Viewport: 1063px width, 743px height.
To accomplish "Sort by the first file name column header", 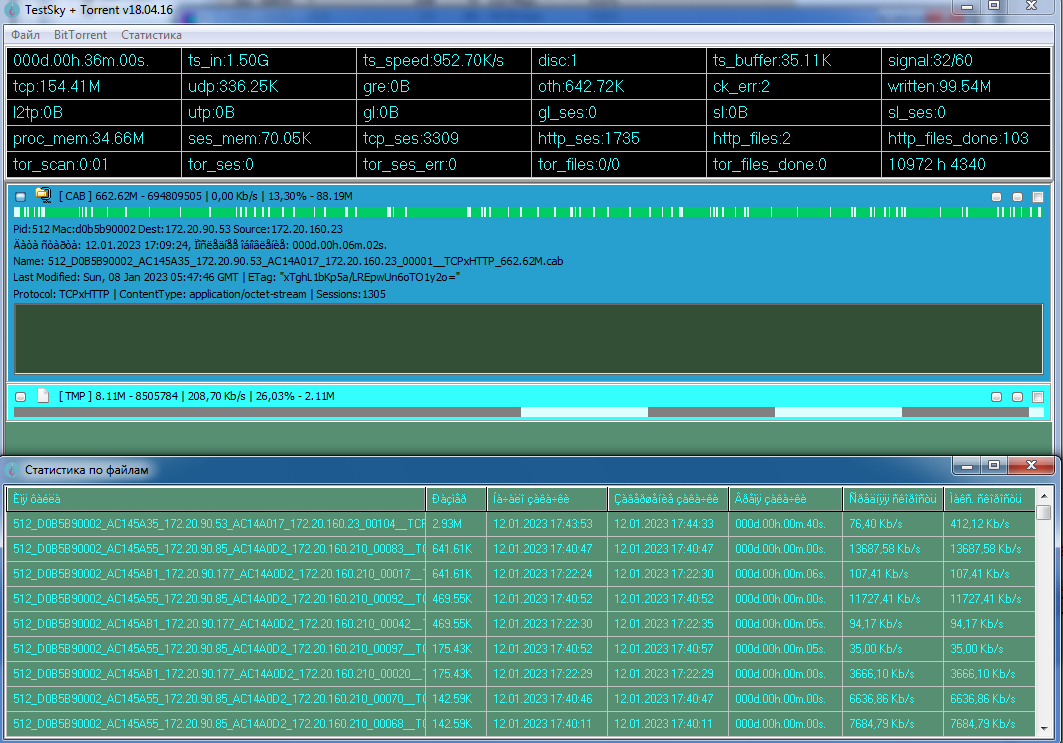I will click(215, 498).
